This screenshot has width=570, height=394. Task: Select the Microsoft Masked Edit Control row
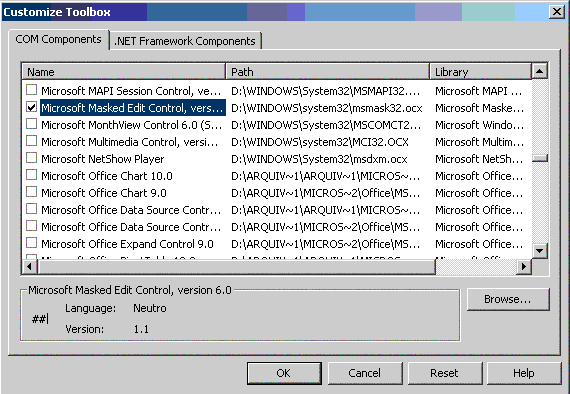277,108
